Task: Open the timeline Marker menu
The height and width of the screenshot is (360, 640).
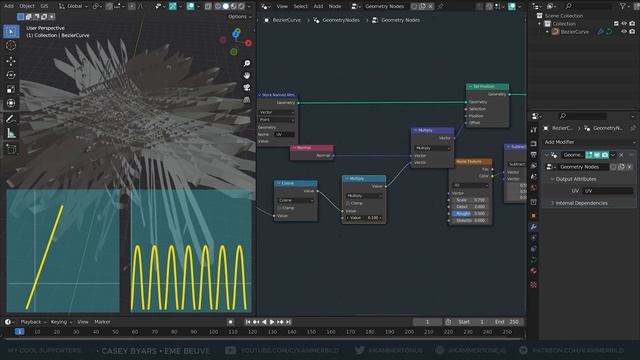Action: [x=102, y=322]
